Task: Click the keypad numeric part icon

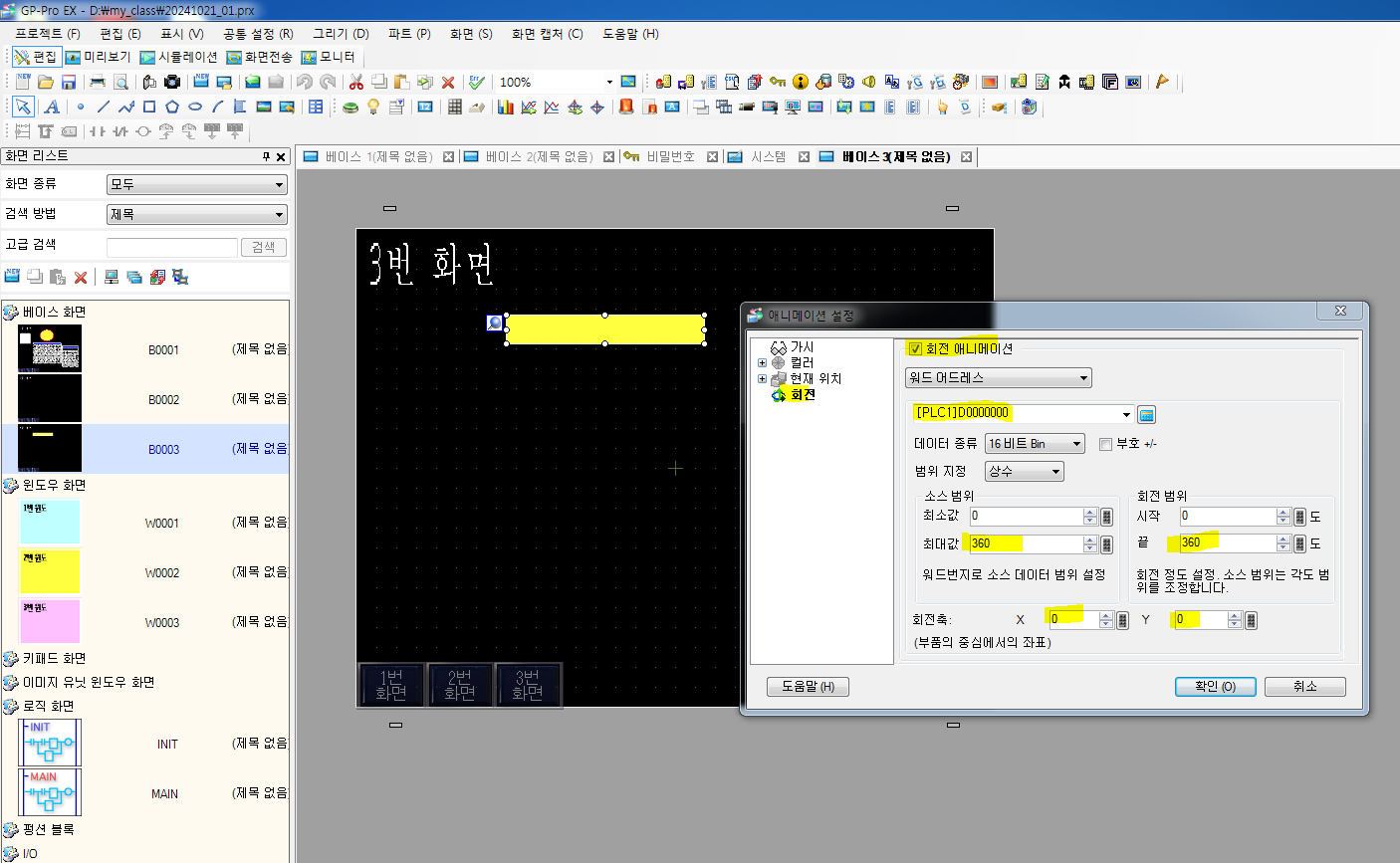Action: pyautogui.click(x=454, y=107)
